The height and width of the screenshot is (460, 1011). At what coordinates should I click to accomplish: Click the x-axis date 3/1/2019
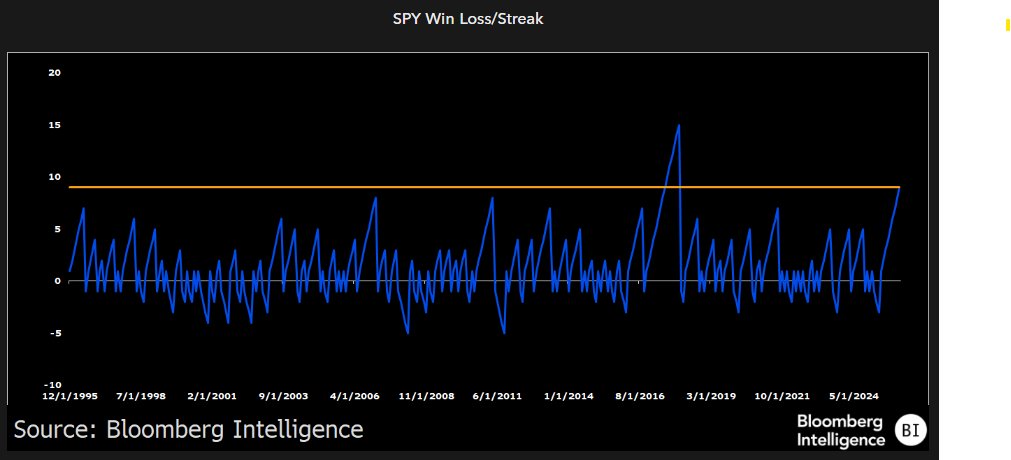(711, 396)
